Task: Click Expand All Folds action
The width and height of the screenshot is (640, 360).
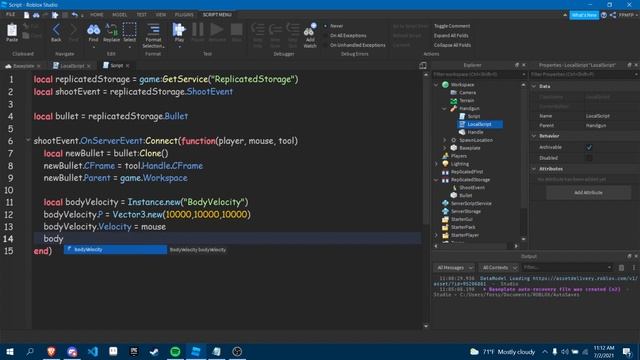Action: pos(451,36)
